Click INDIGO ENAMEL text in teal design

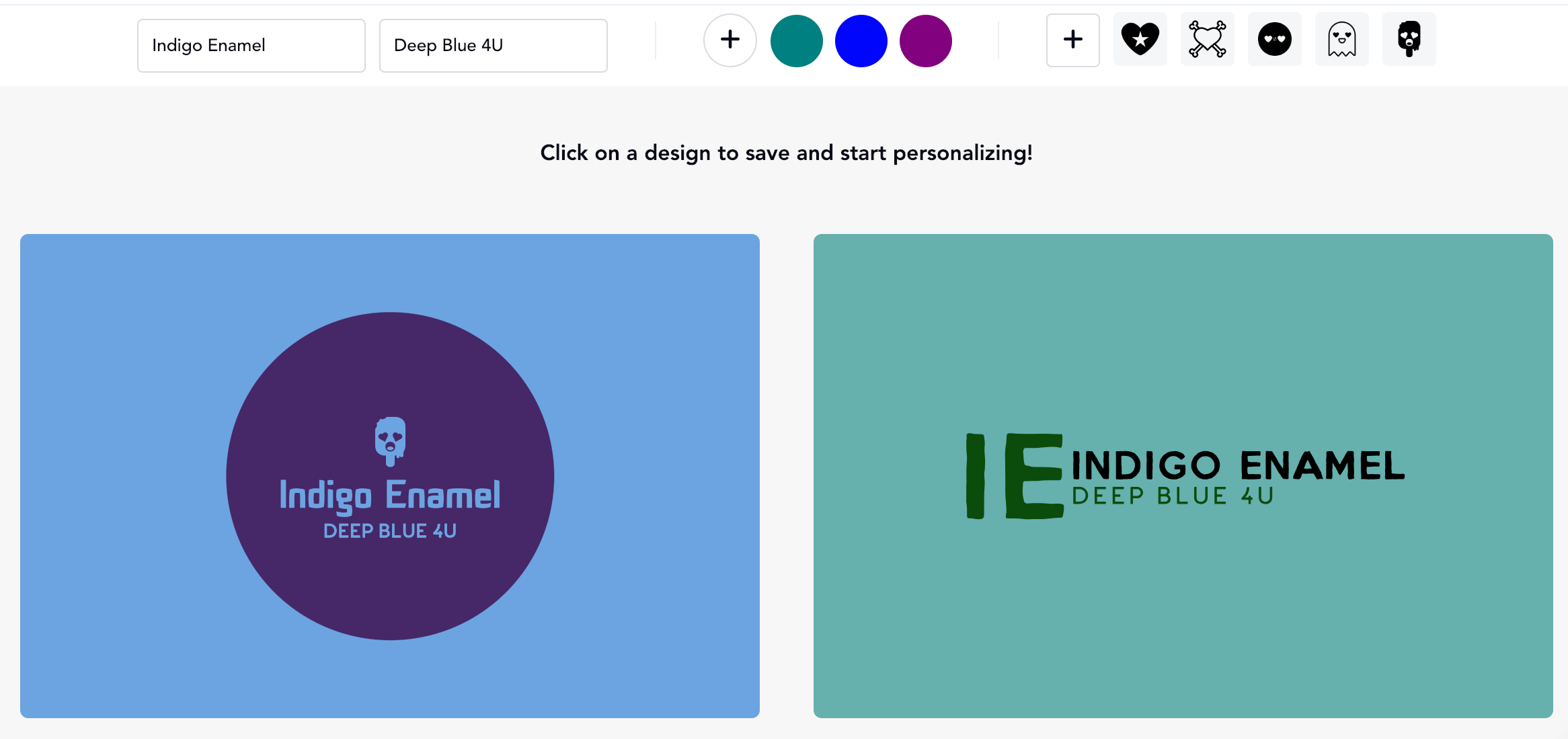pos(1237,465)
